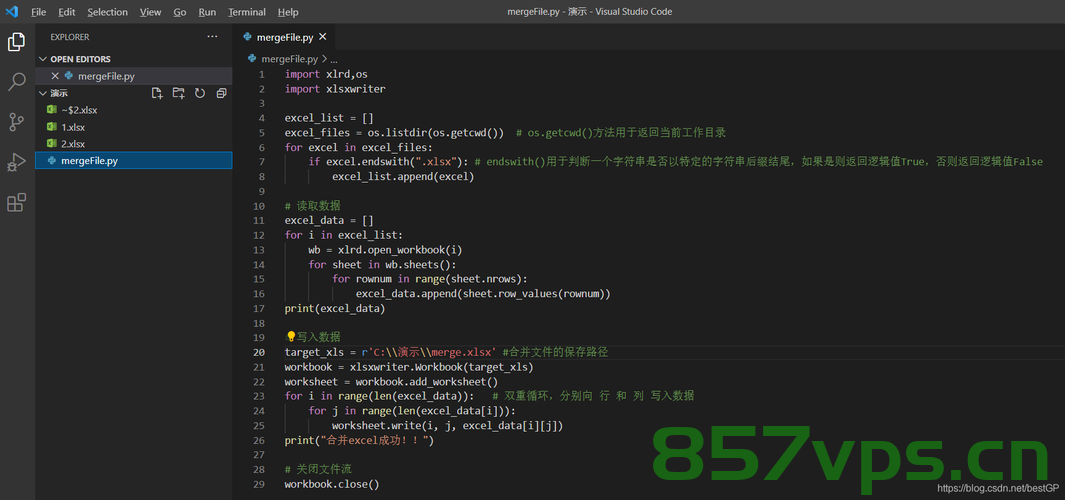Open the File menu
Image resolution: width=1065 pixels, height=500 pixels.
(39, 12)
